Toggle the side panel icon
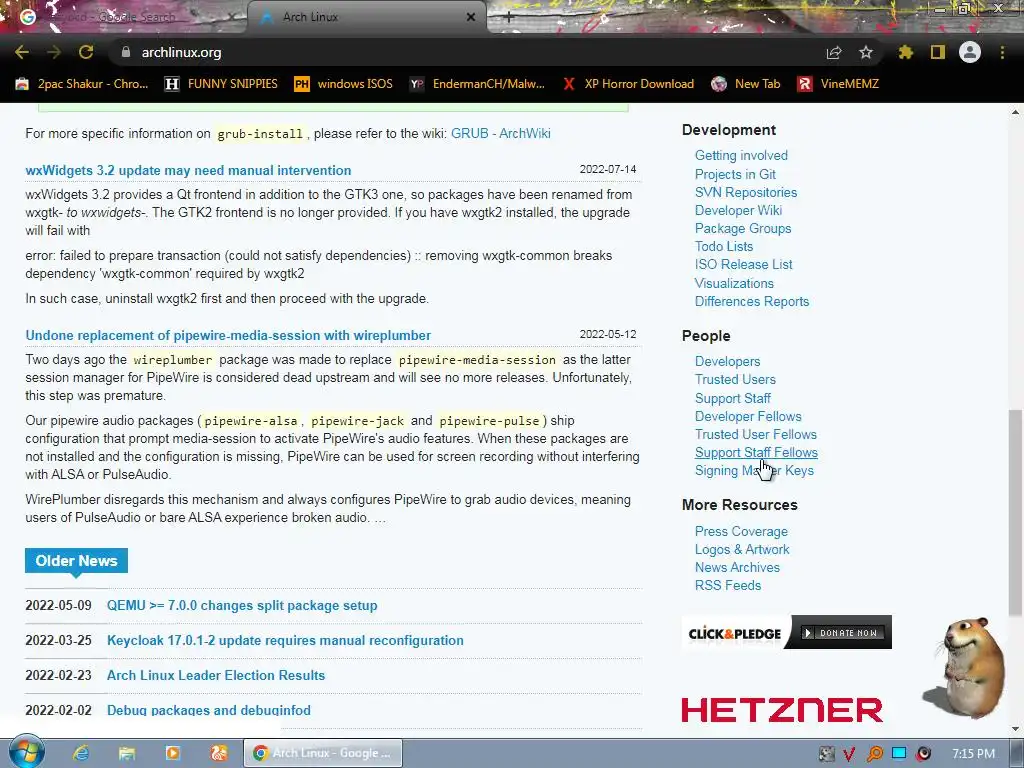This screenshot has width=1024, height=768. [x=938, y=52]
